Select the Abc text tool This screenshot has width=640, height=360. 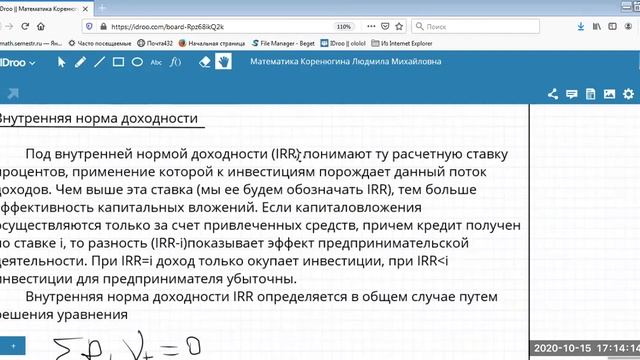156,62
